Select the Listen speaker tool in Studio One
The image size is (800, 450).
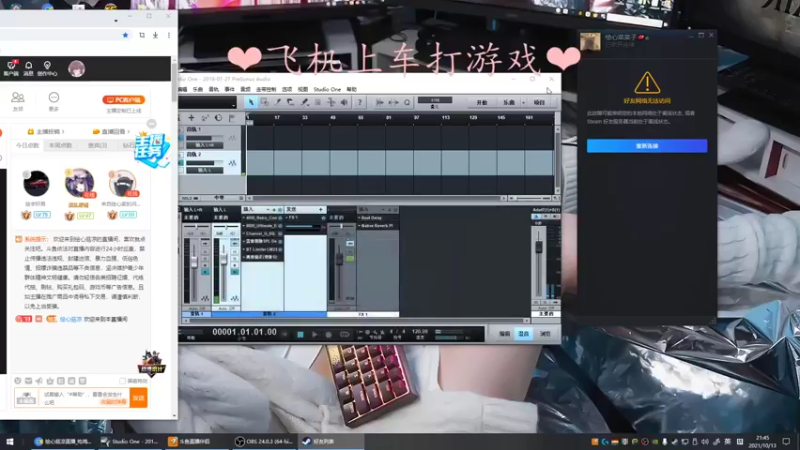tap(344, 103)
